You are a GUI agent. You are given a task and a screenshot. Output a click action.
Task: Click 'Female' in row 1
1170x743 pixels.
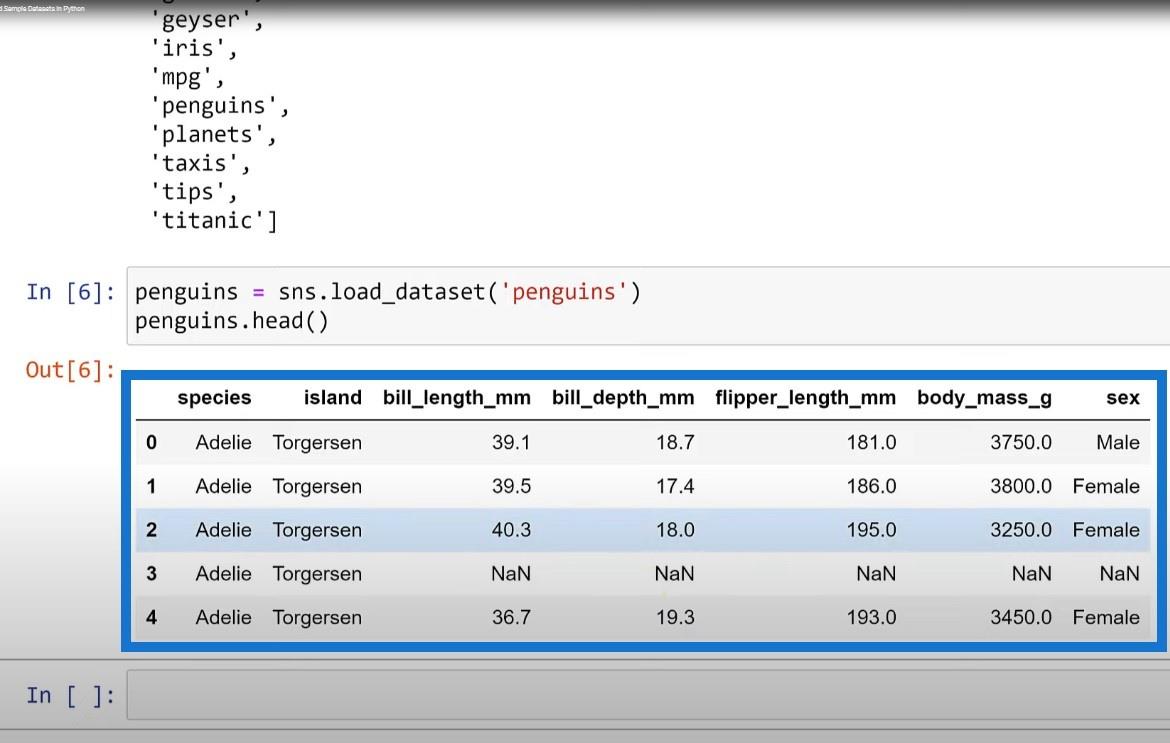(1106, 486)
